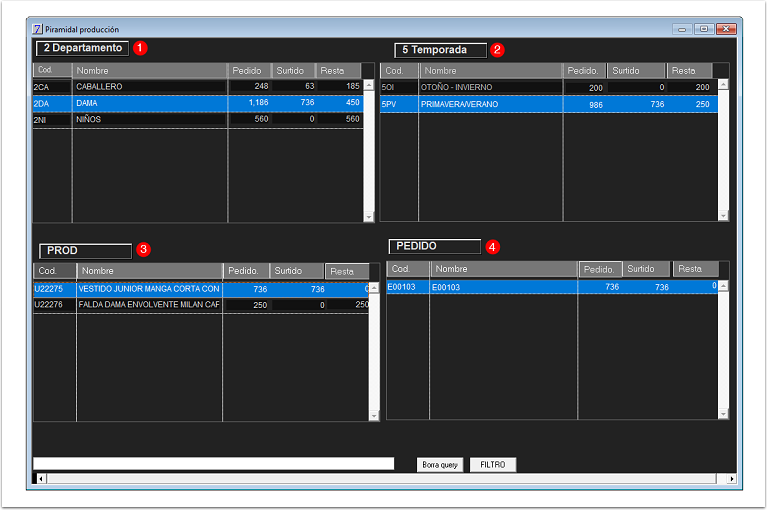Click scroll-up arrow in PEDIDO grid
This screenshot has height=510, width=767.
click(723, 286)
